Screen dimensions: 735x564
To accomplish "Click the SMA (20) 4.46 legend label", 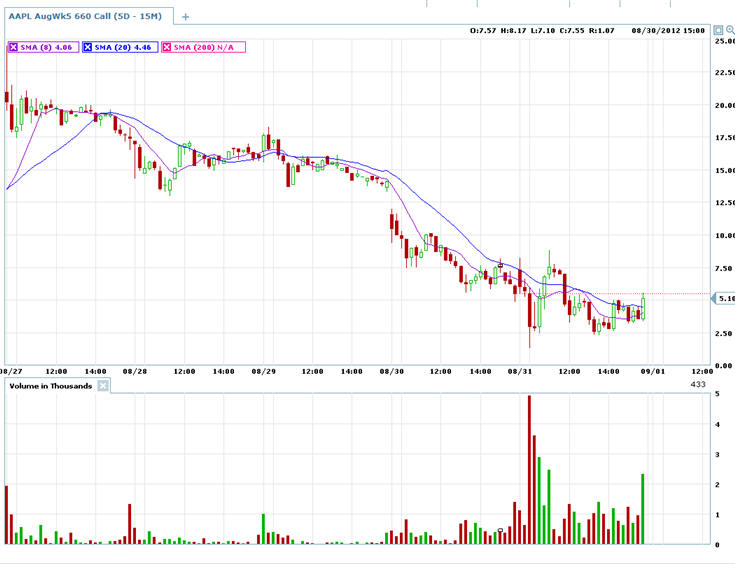I will [x=124, y=47].
